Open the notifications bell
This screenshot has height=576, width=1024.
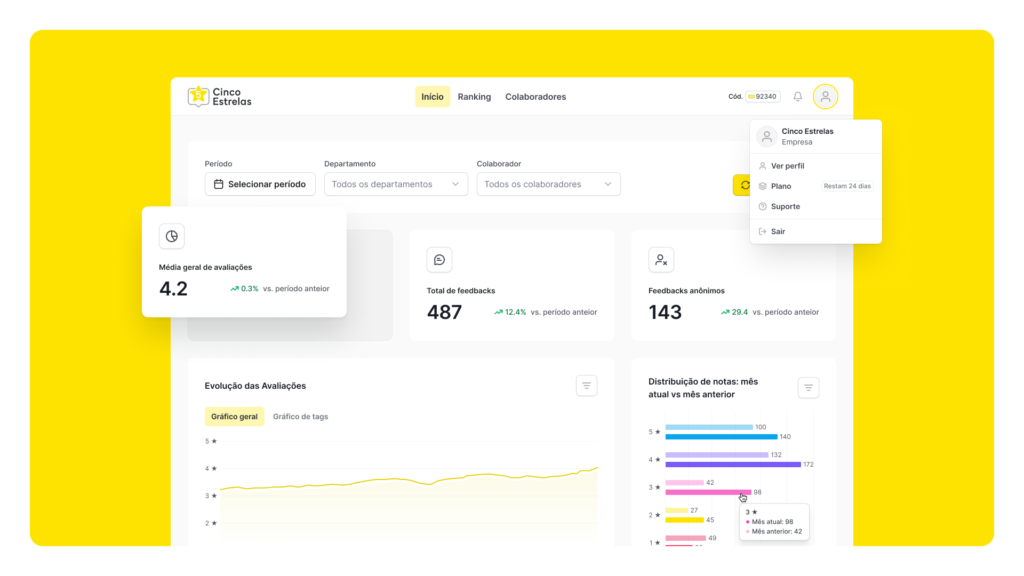[x=798, y=97]
